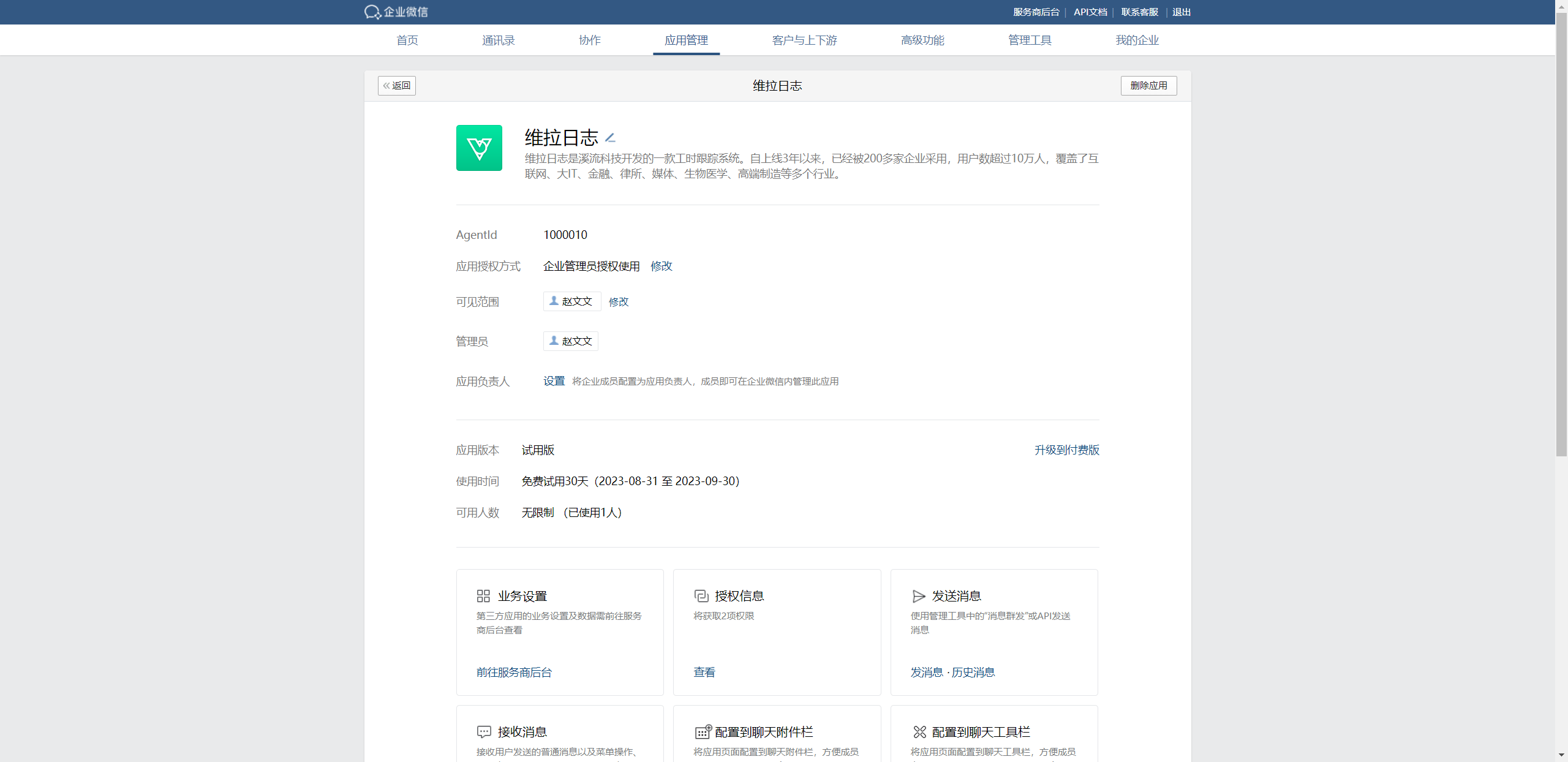The image size is (1568, 762).
Task: Click 查看 in the 授权信息 card
Action: (704, 672)
